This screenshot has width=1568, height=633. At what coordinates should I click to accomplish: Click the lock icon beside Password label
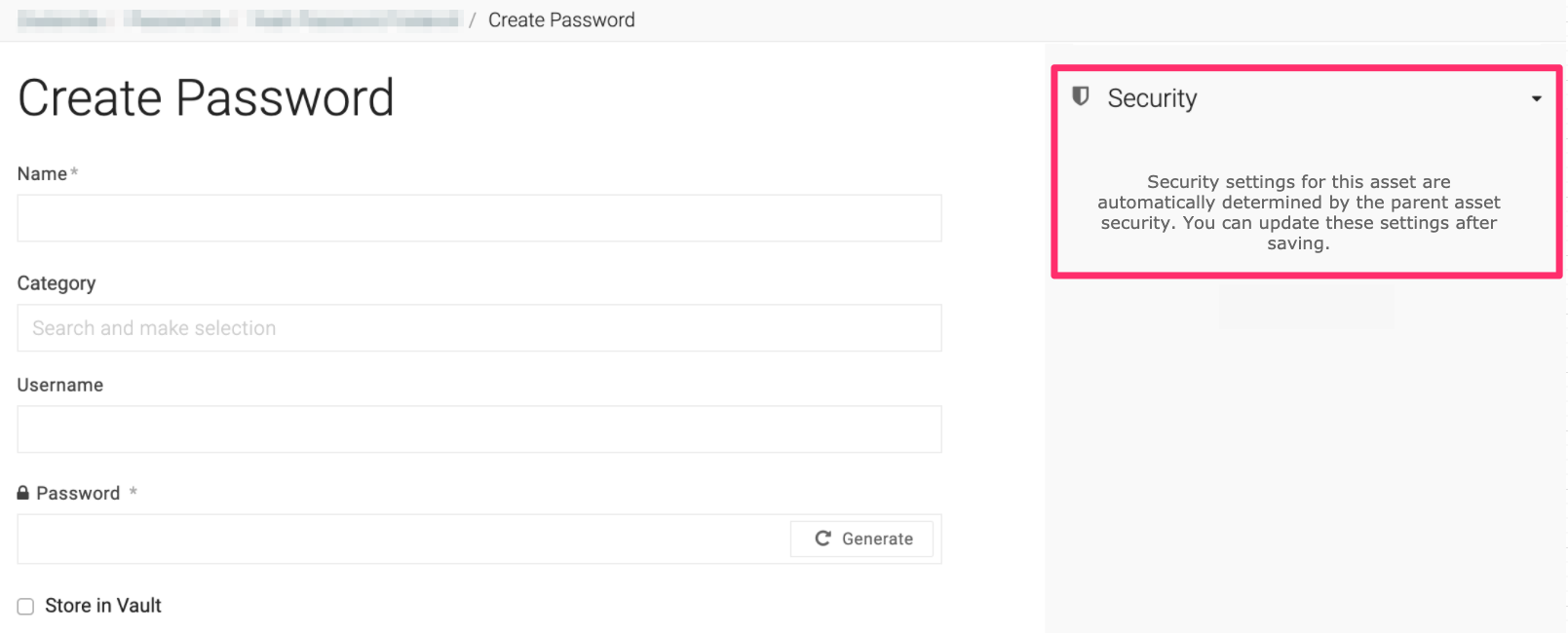[x=23, y=493]
